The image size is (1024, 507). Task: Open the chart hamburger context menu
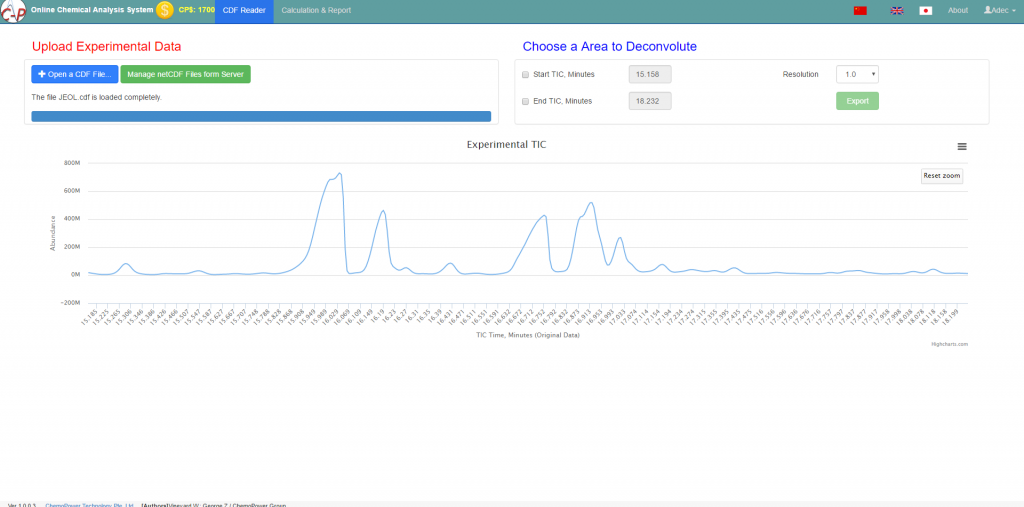962,146
